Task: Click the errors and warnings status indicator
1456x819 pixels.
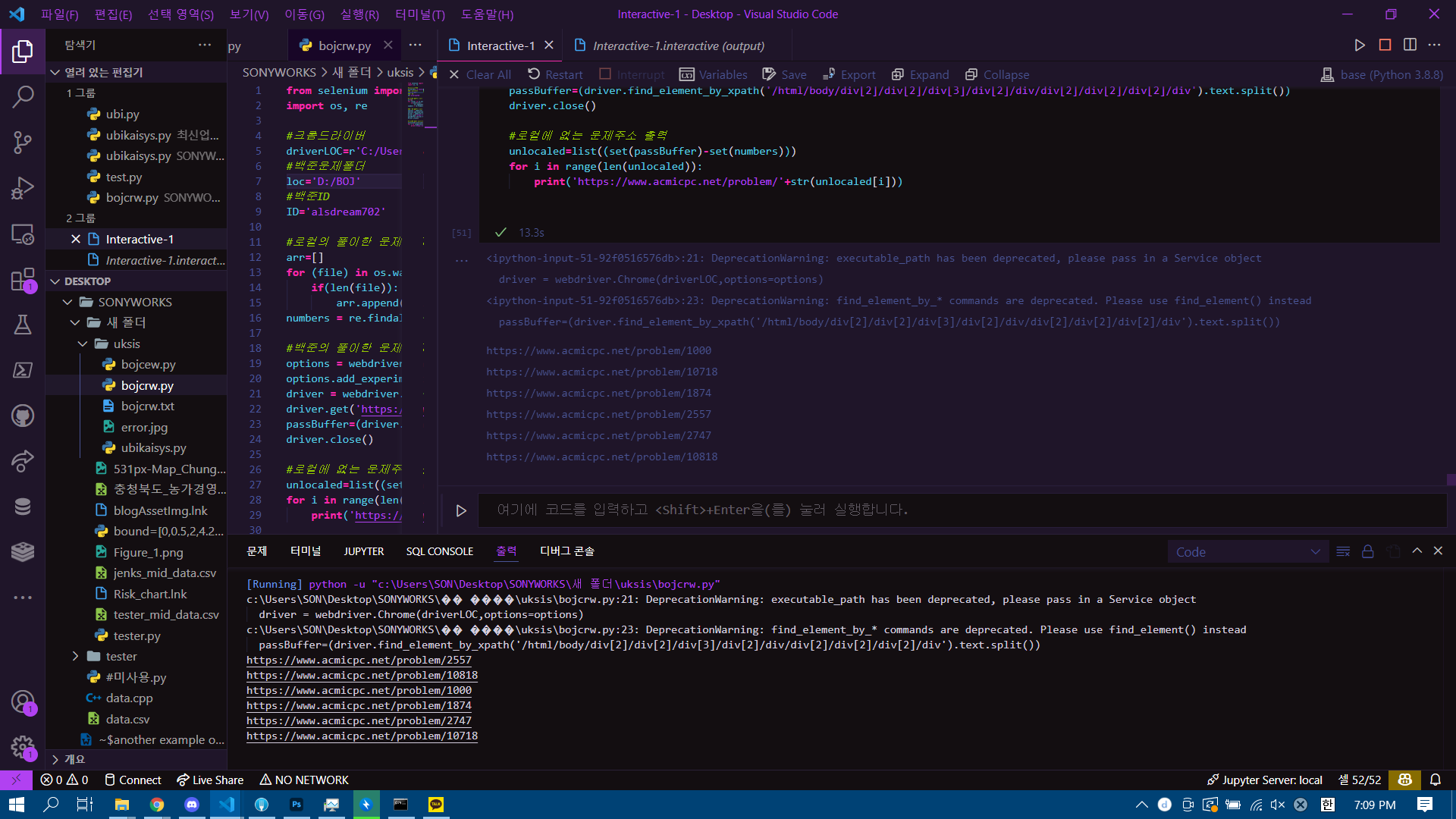Action: click(64, 780)
